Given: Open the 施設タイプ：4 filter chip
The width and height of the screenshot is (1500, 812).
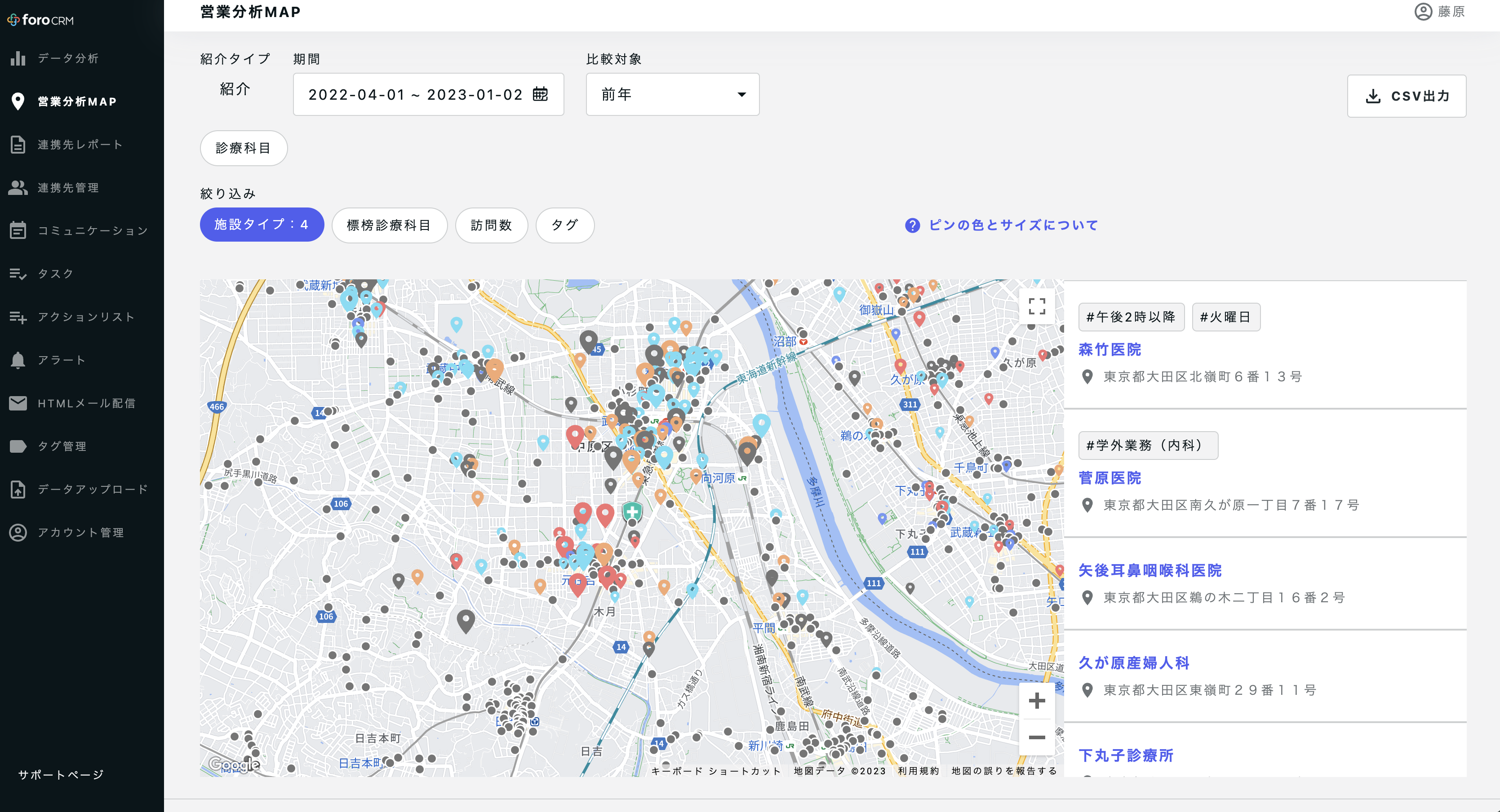Looking at the screenshot, I should coord(262,225).
